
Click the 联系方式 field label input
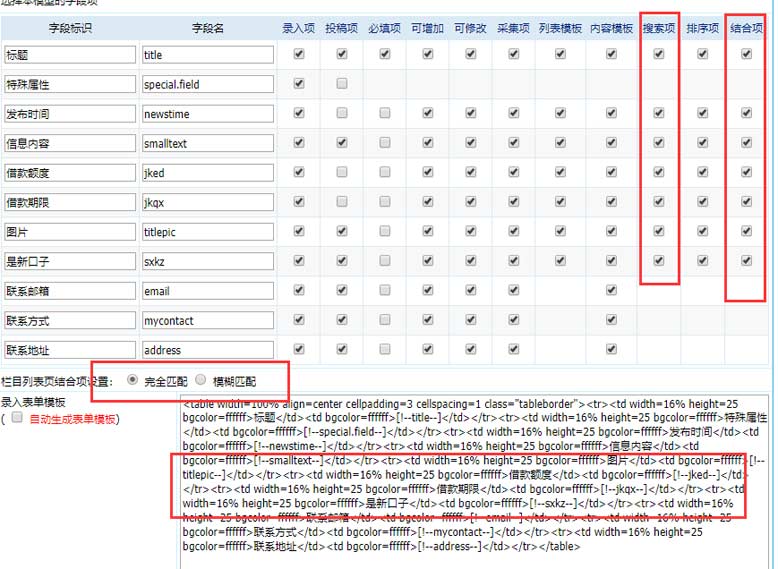pos(69,320)
